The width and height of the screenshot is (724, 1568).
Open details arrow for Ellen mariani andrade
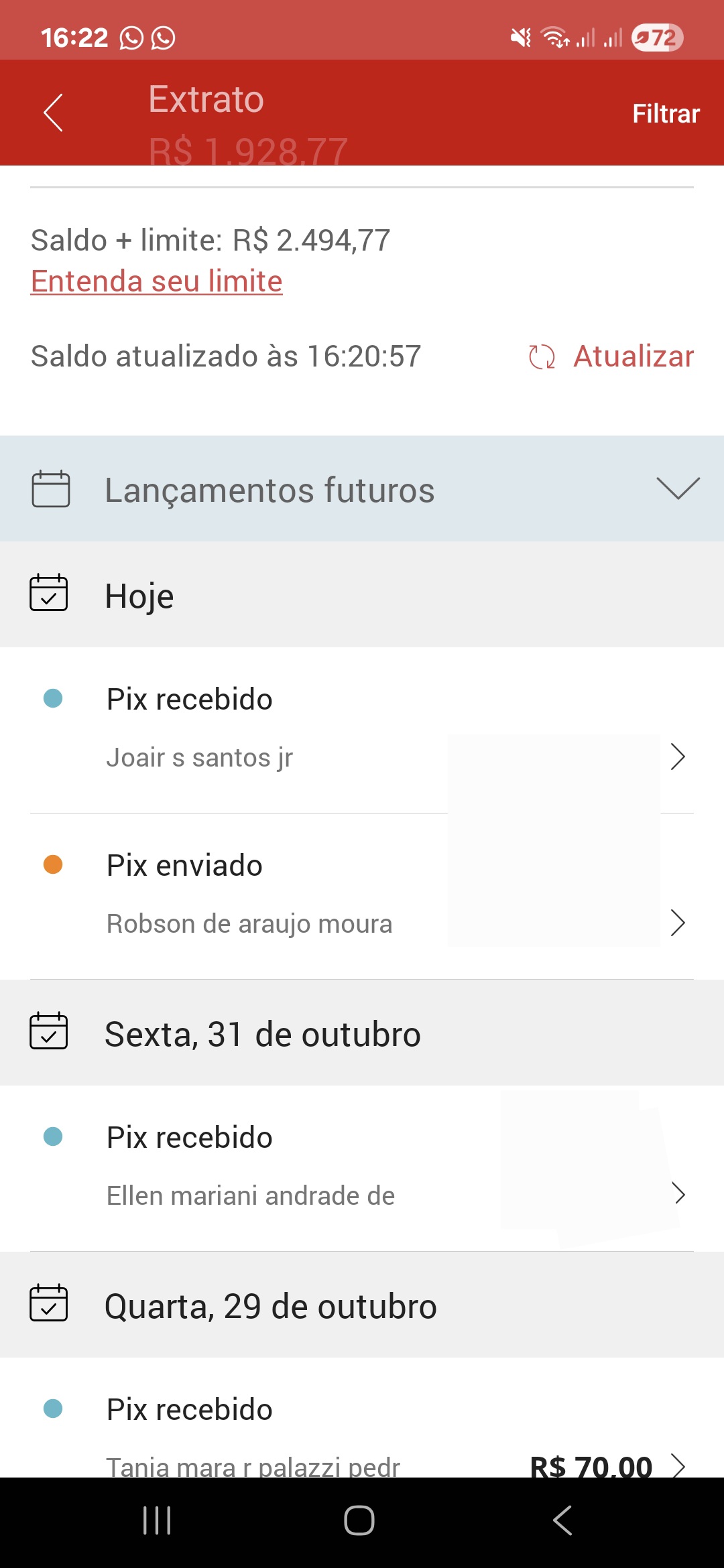tap(678, 1194)
